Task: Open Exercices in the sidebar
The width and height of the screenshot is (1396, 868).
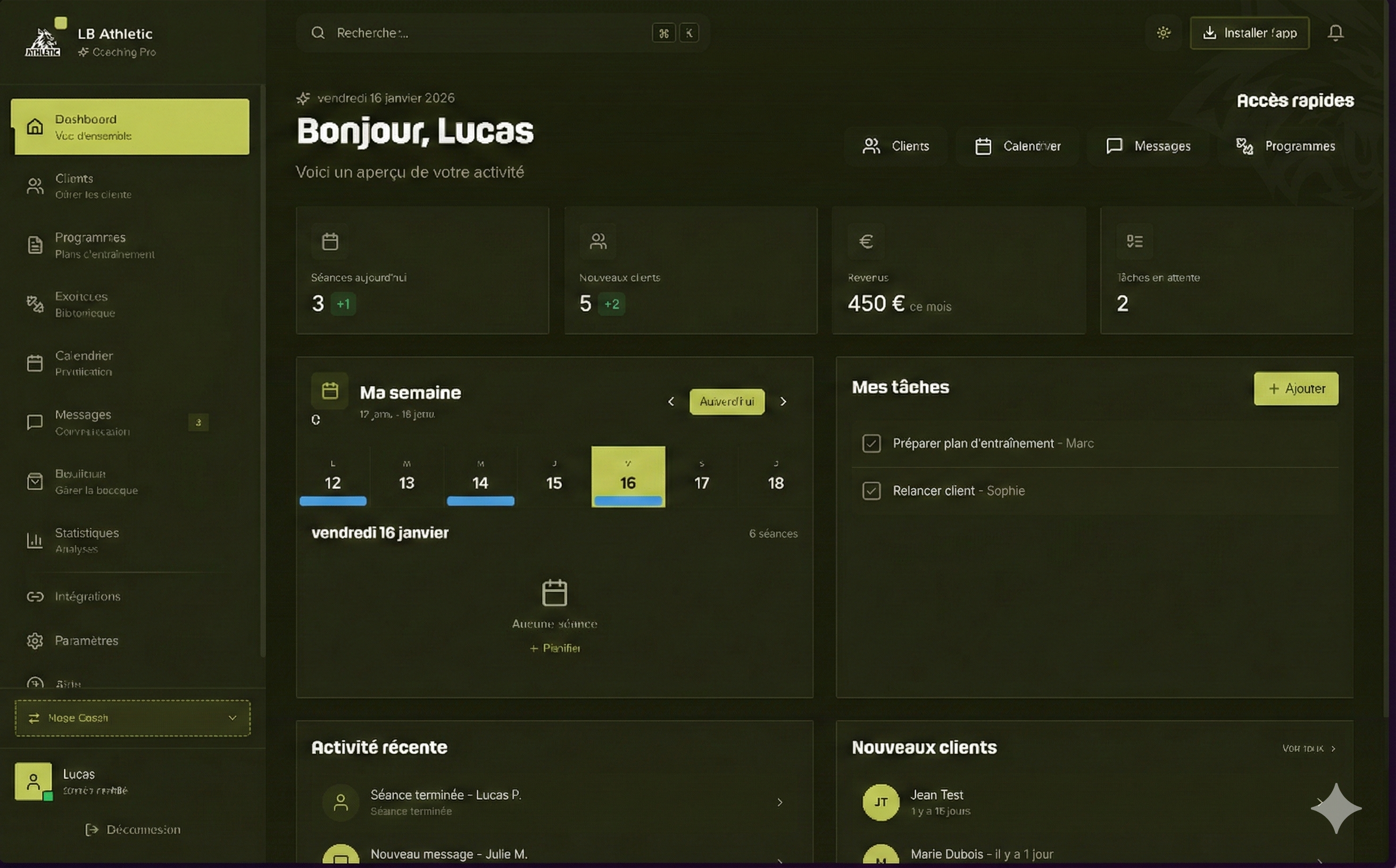Action: click(81, 304)
